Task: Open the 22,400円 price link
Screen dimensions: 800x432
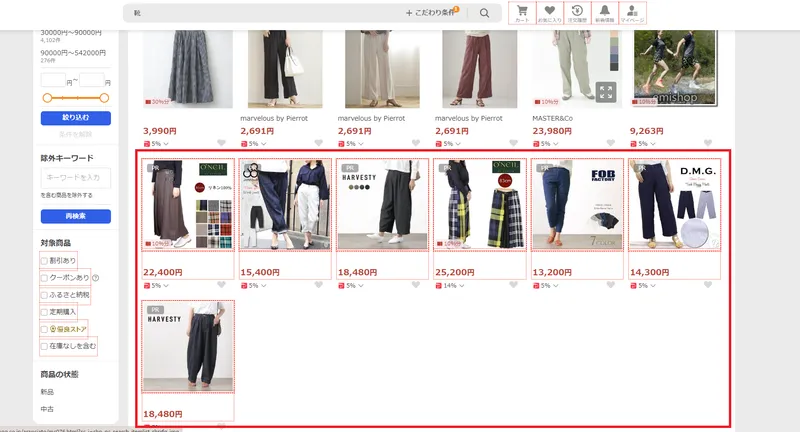Action: (x=162, y=272)
